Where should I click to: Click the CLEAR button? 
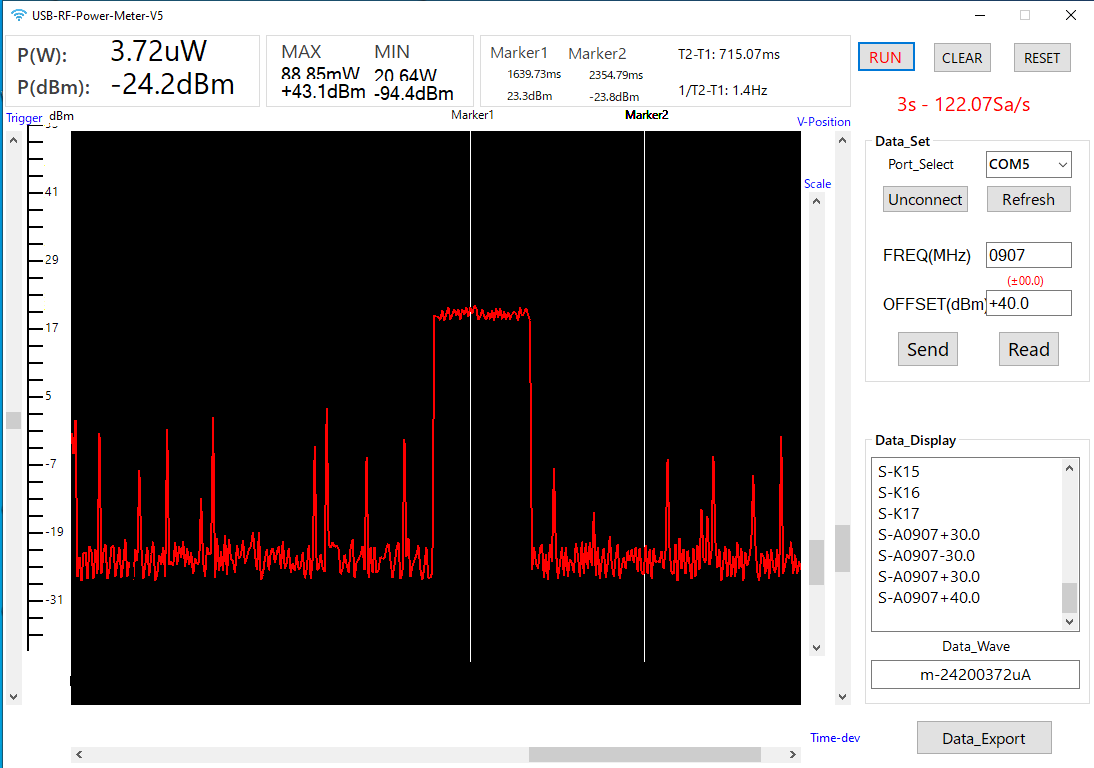coord(961,58)
